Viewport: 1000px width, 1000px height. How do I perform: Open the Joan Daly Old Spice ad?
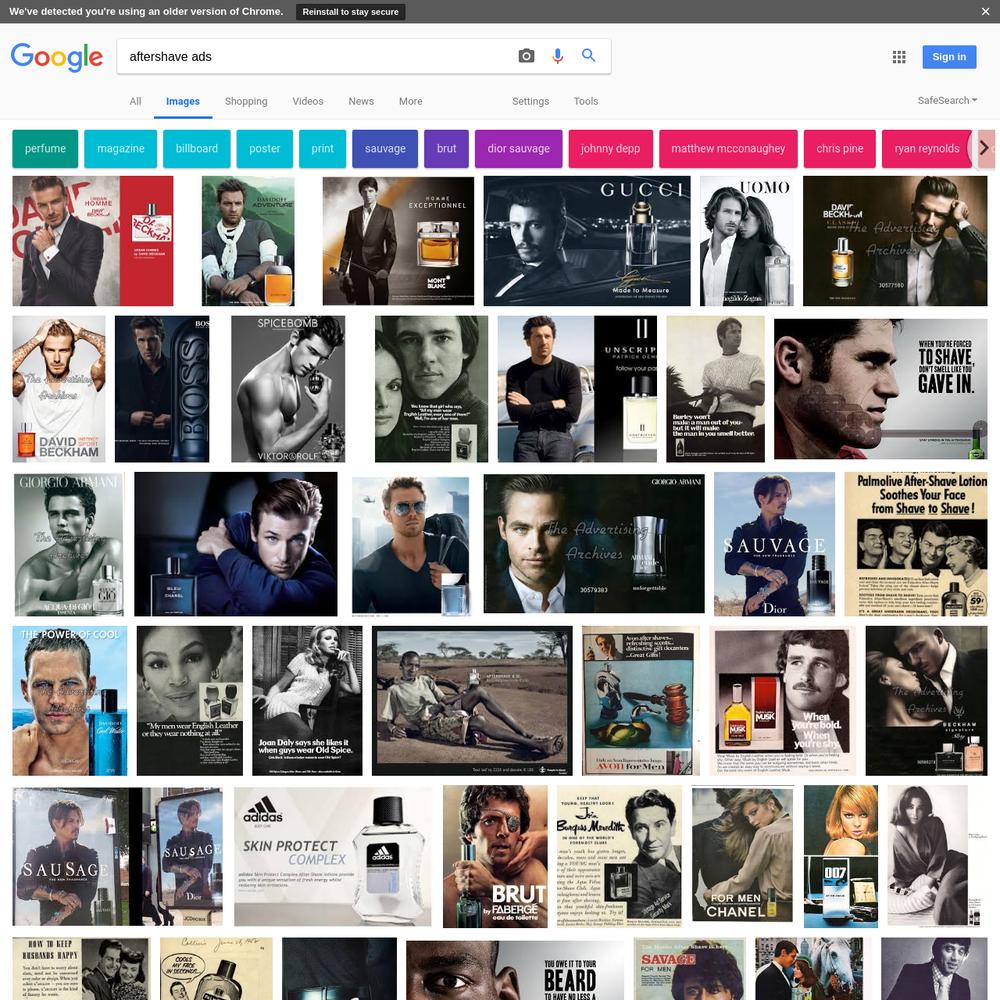coord(307,700)
